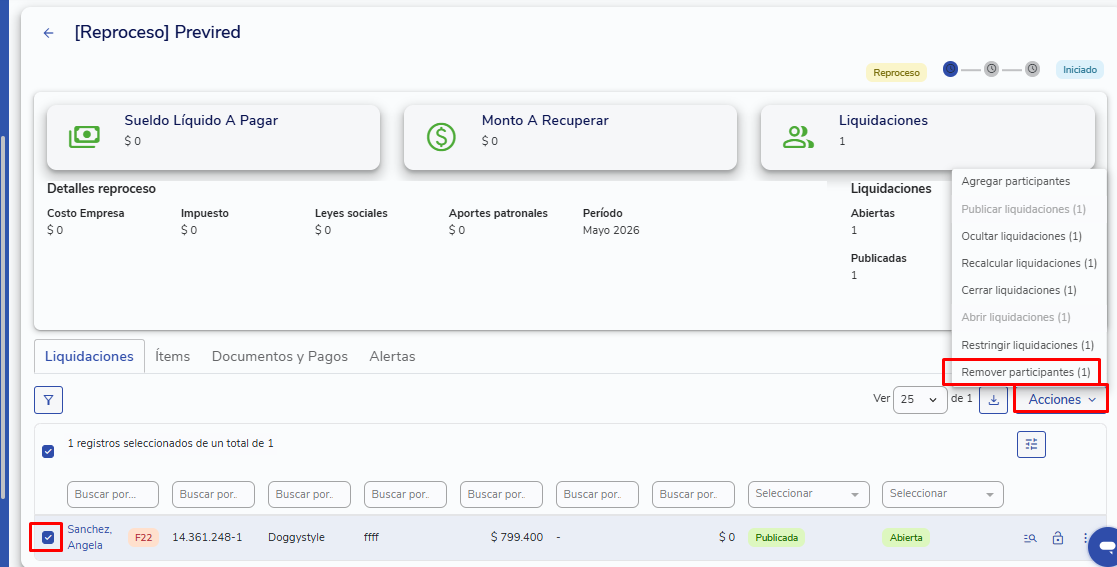Click the page title [Reproceso] Previred
This screenshot has width=1117, height=567.
point(157,32)
